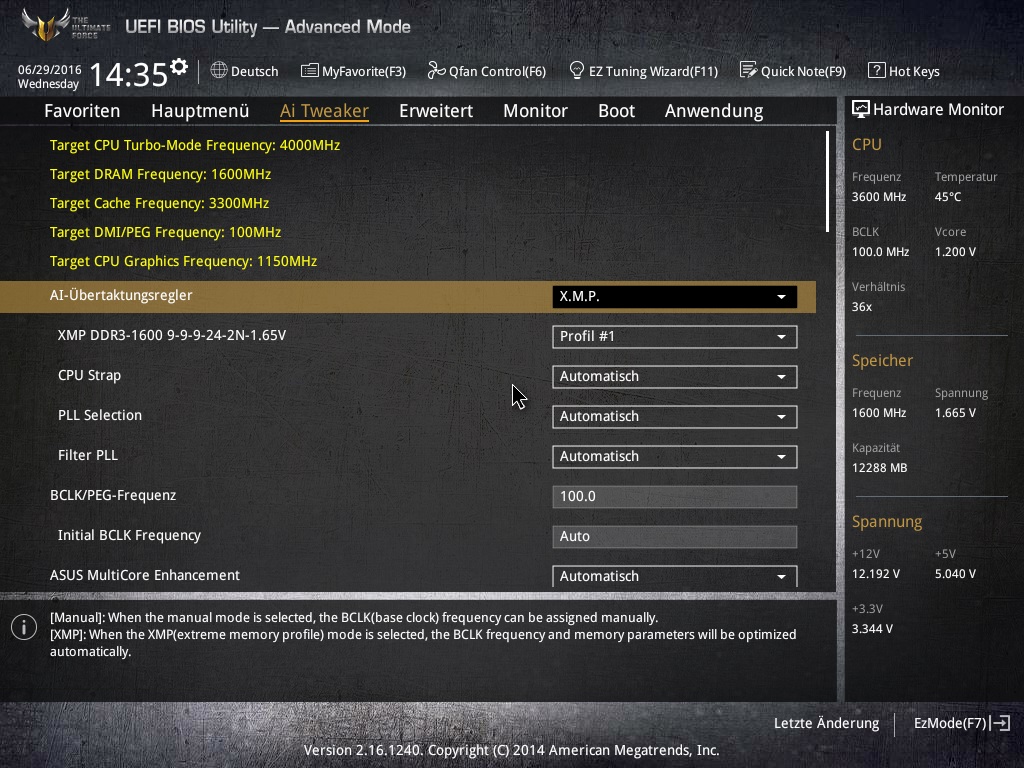
Task: Select the Filter PLL label
Action: (x=88, y=455)
